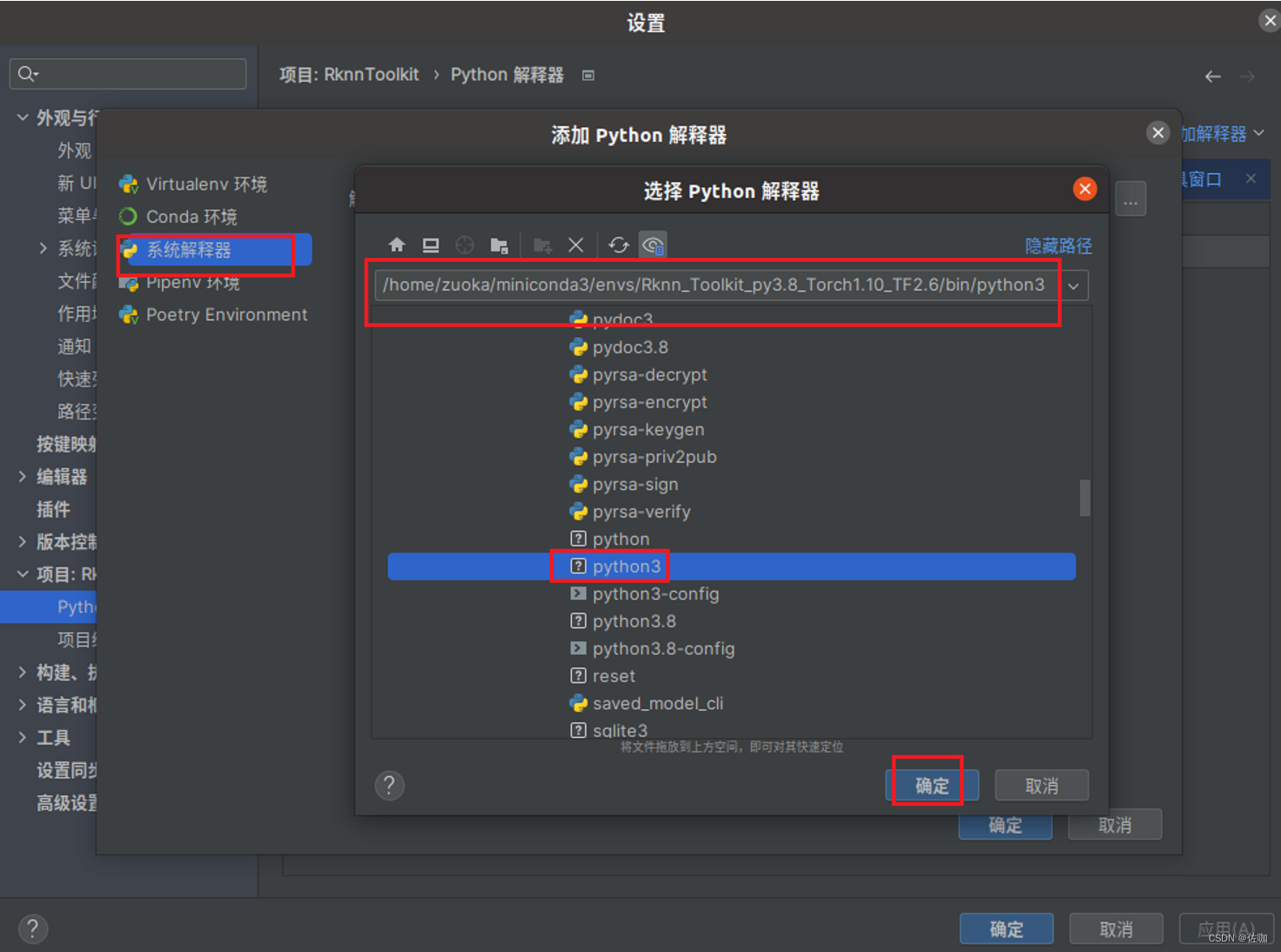
Task: Select the python3 file entry
Action: pyautogui.click(x=732, y=567)
